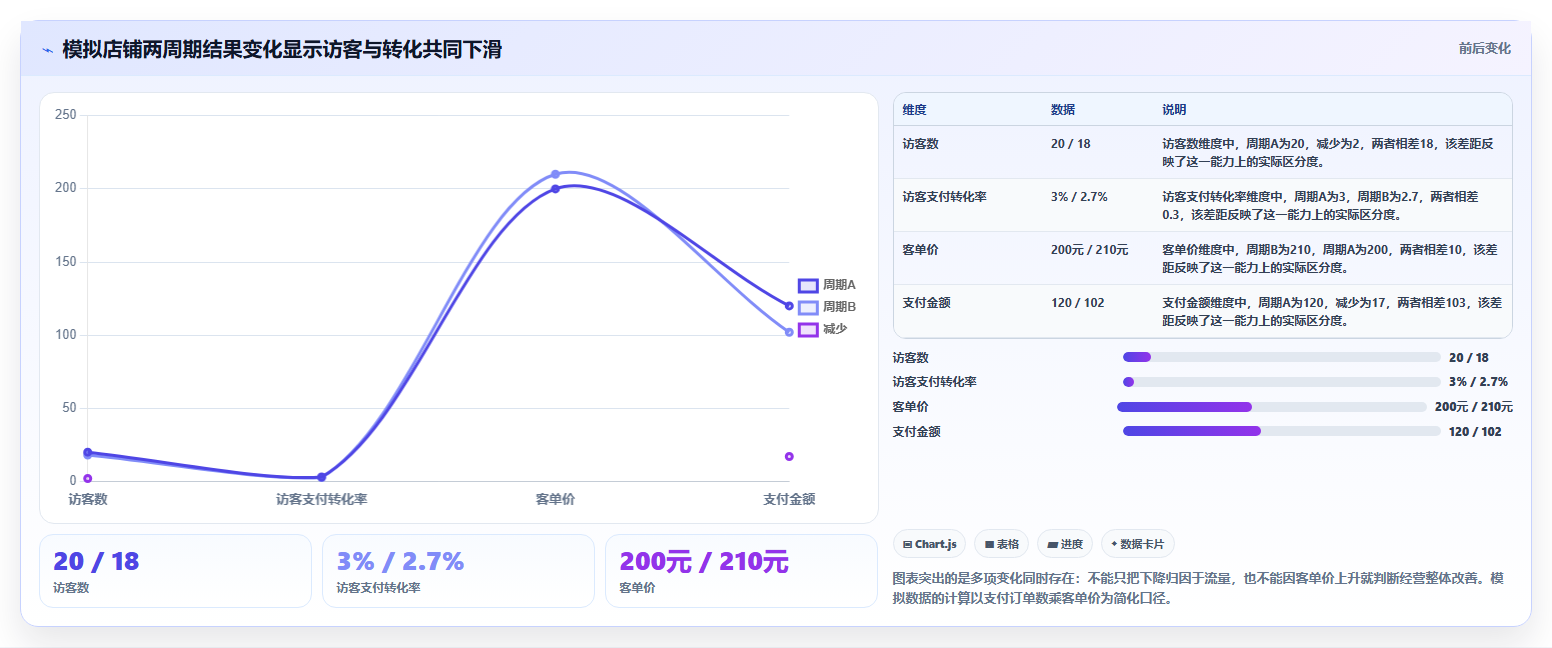Select the 200元 / 210元 data card
The height and width of the screenshot is (648, 1552).
pos(741,571)
